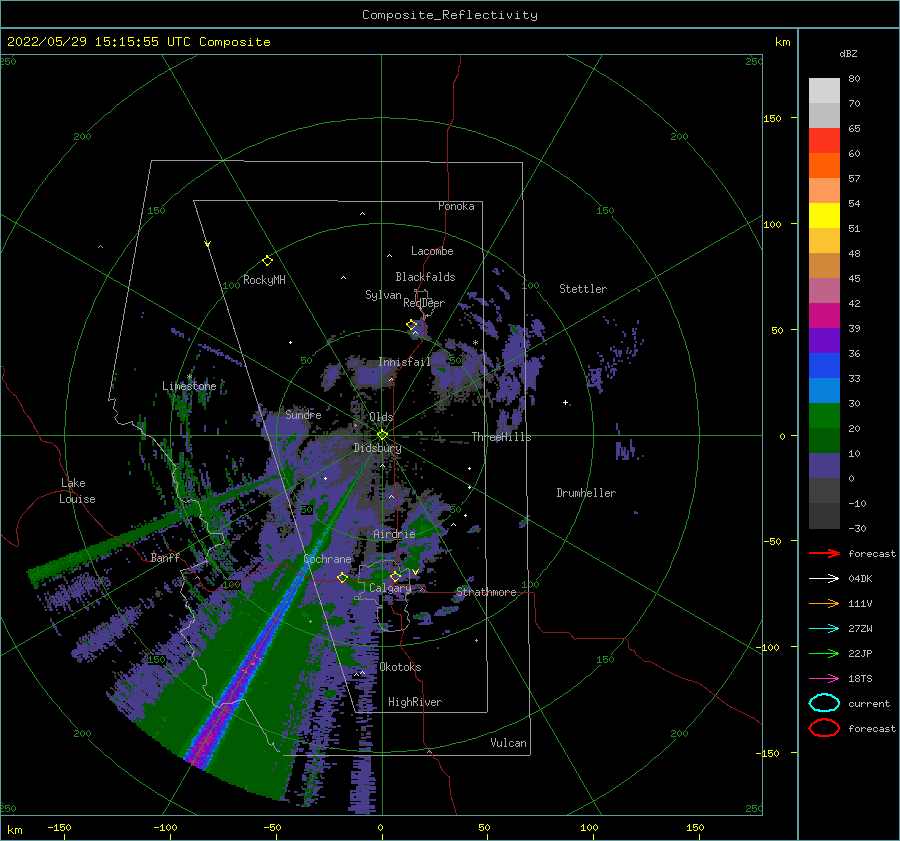
Task: Click the Sundre town label
Action: pyautogui.click(x=304, y=414)
